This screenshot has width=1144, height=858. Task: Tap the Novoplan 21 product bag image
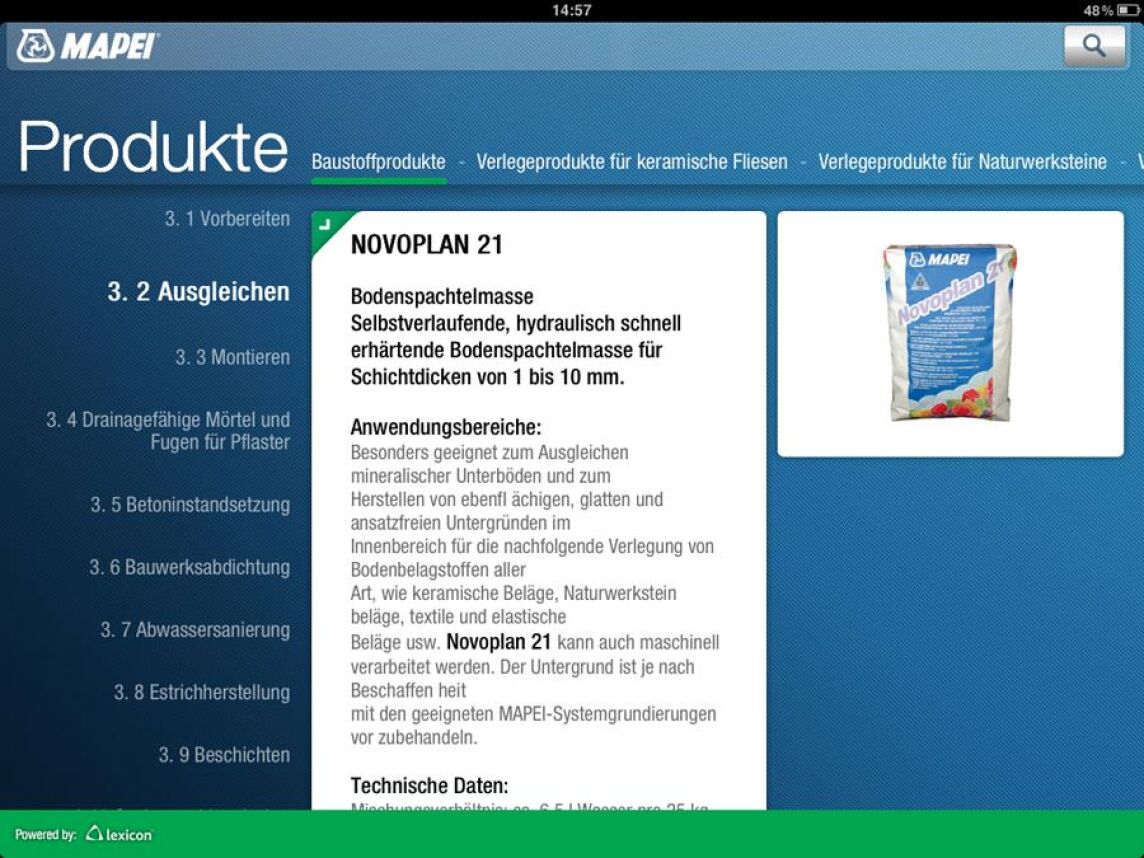(950, 333)
